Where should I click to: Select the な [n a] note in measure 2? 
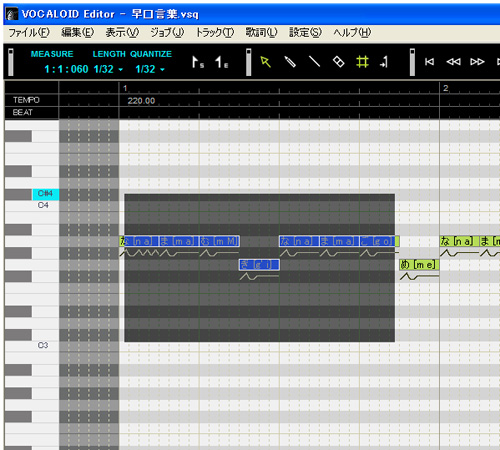[x=459, y=241]
